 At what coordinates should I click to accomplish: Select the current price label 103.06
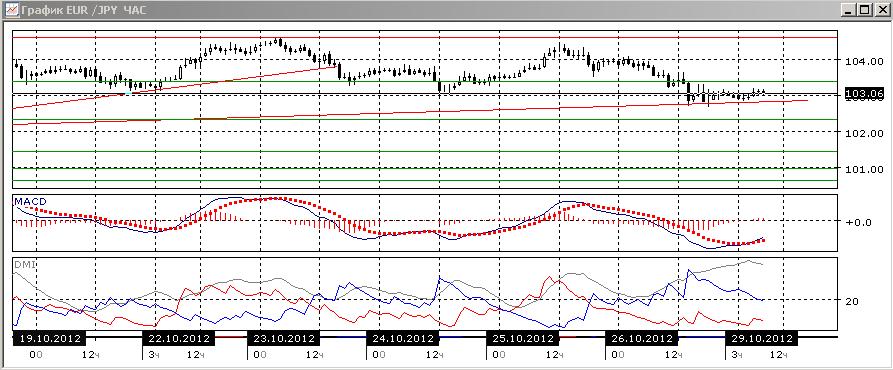tap(865, 93)
